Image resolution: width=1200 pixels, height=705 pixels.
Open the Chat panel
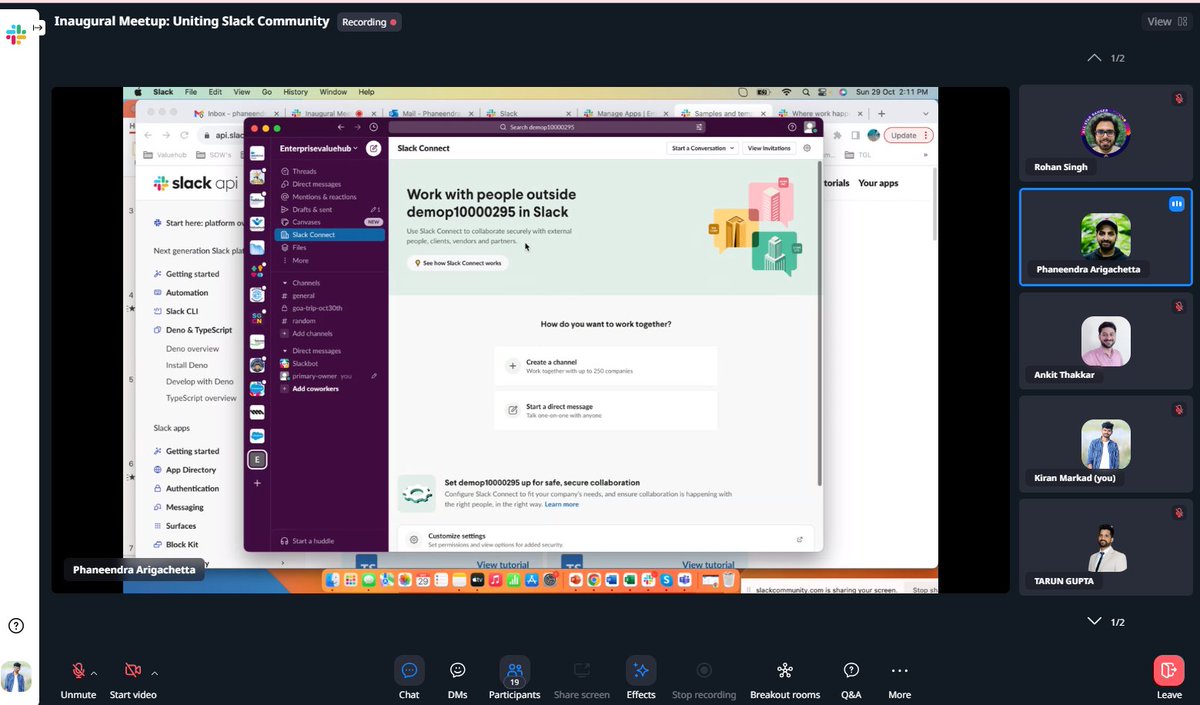(409, 678)
